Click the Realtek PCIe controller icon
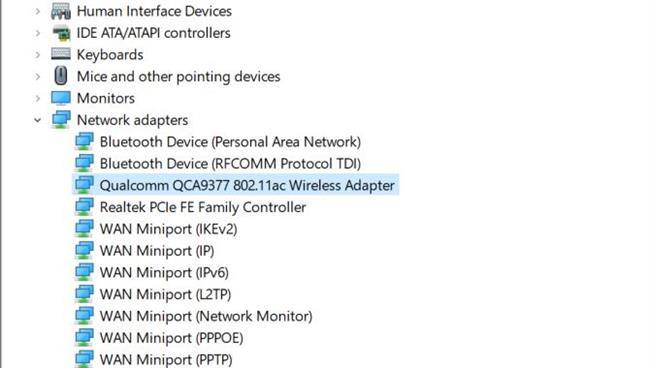650x368 pixels. tap(84, 207)
